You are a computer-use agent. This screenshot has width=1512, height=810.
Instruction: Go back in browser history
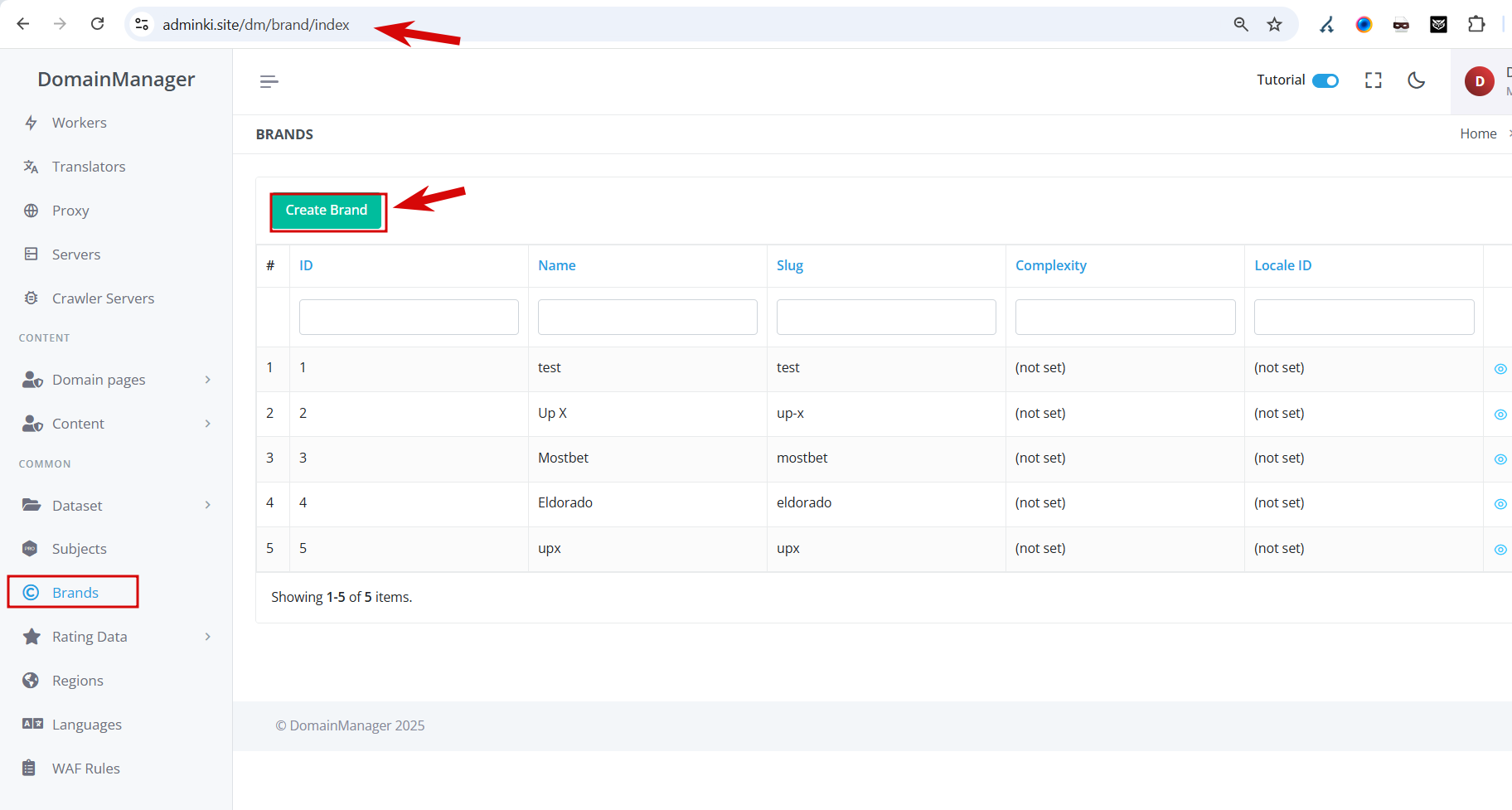pyautogui.click(x=23, y=24)
